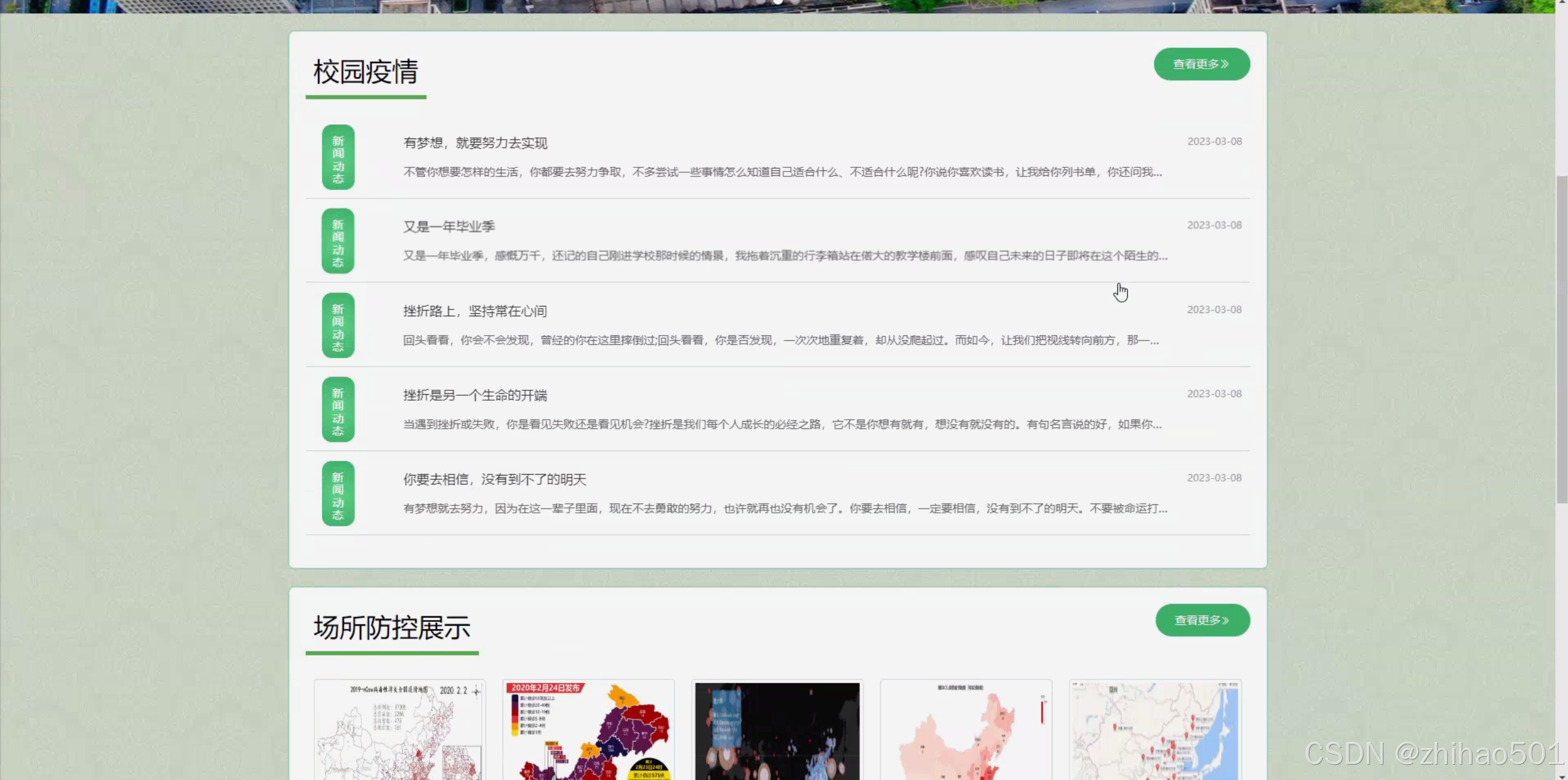The image size is (1568, 780).
Task: Click 新闻动态 badge beside 又是一年毕业季
Action: pos(337,241)
